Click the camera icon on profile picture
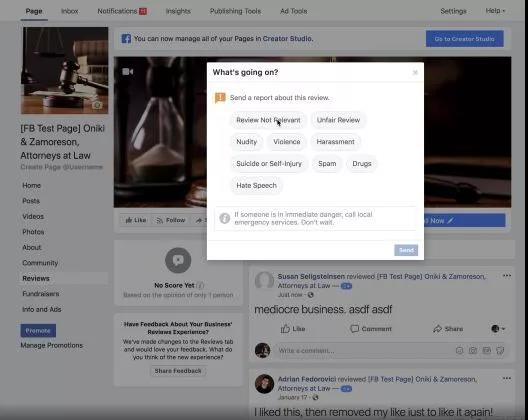Image resolution: width=528 pixels, height=420 pixels. [x=97, y=105]
